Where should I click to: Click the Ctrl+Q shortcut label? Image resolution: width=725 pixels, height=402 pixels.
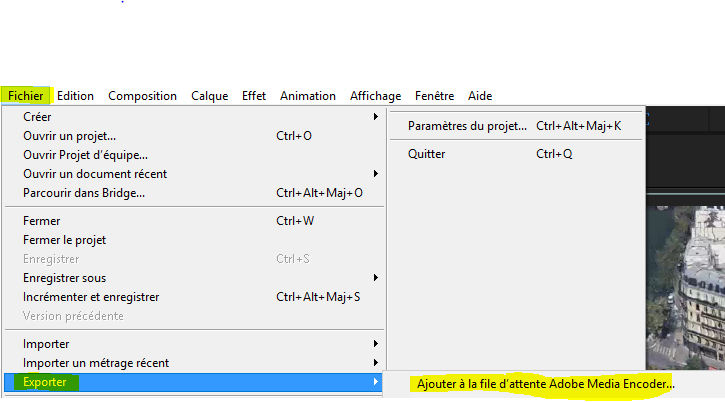[554, 154]
